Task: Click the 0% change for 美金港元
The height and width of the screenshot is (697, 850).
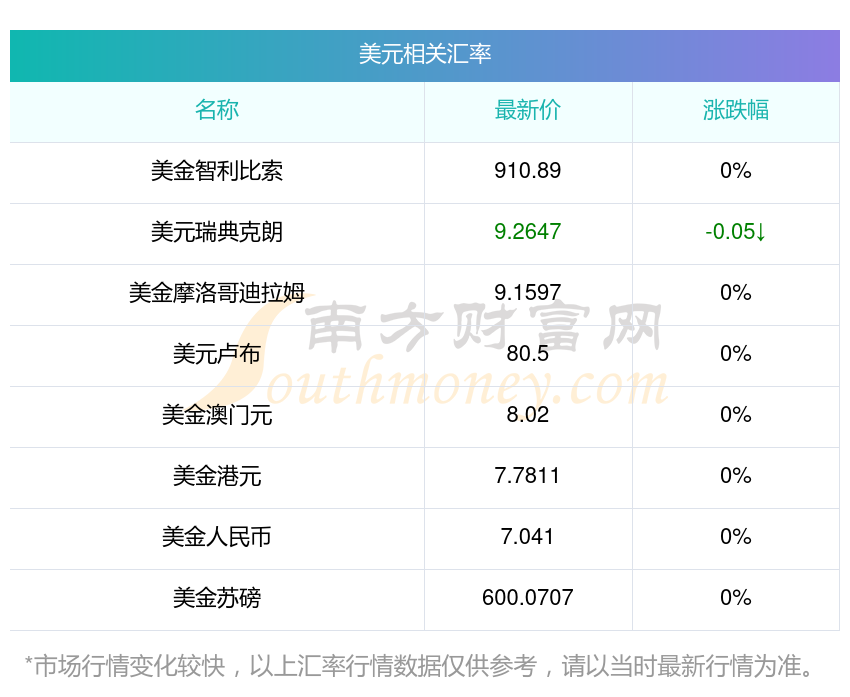Action: click(x=736, y=476)
